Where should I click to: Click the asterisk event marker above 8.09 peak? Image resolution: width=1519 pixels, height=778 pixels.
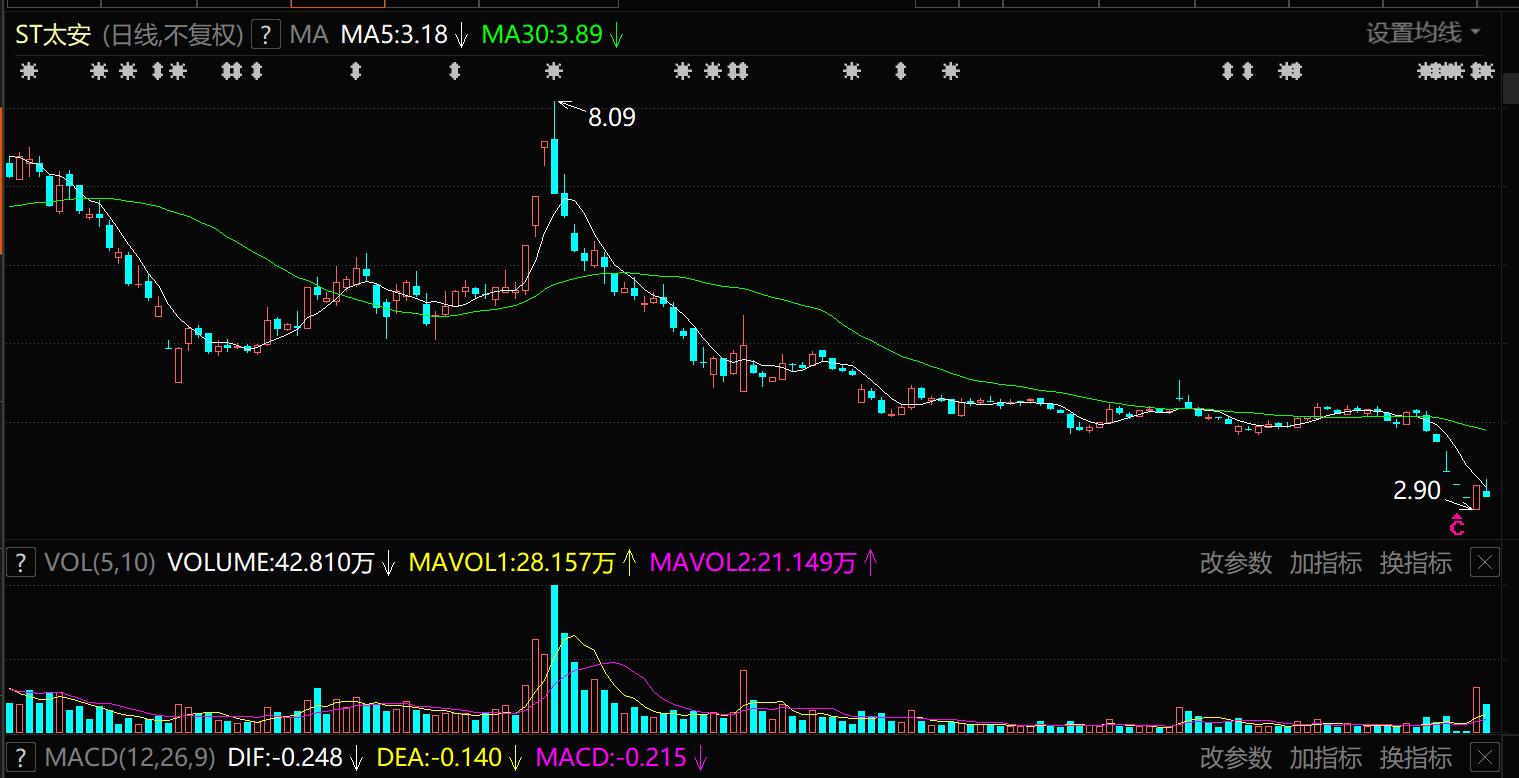pos(554,71)
